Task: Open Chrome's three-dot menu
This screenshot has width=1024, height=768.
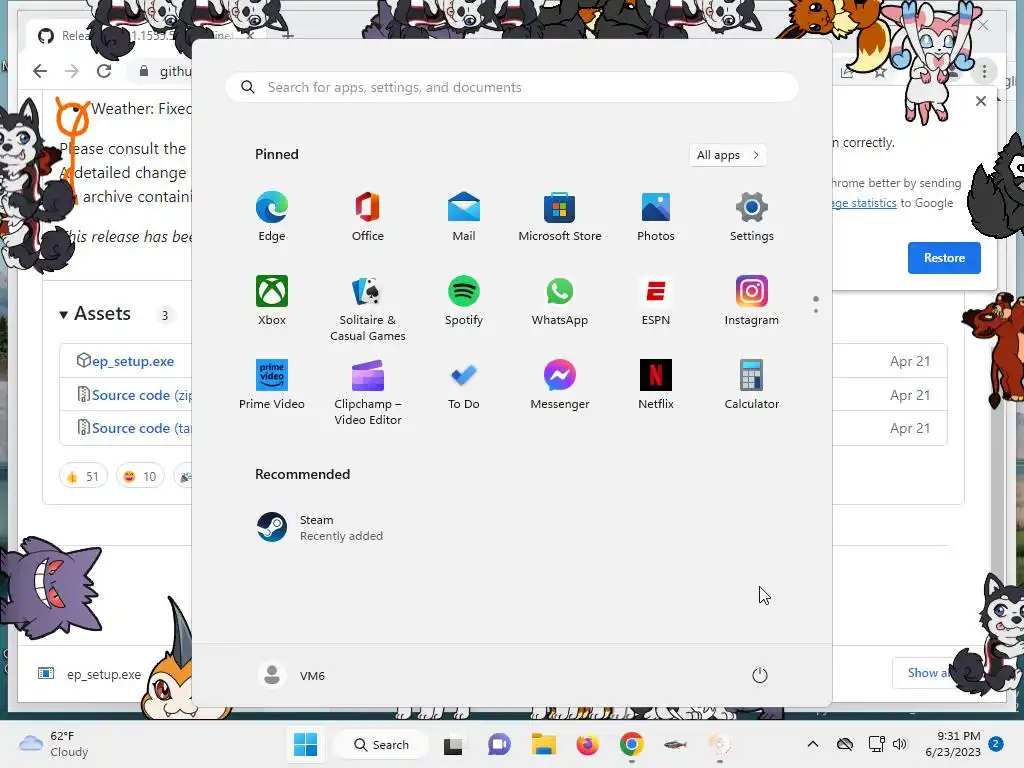Action: 985,71
